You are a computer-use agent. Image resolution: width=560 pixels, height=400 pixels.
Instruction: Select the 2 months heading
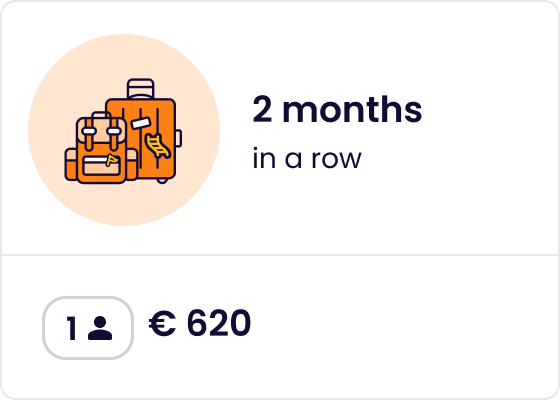[x=338, y=110]
